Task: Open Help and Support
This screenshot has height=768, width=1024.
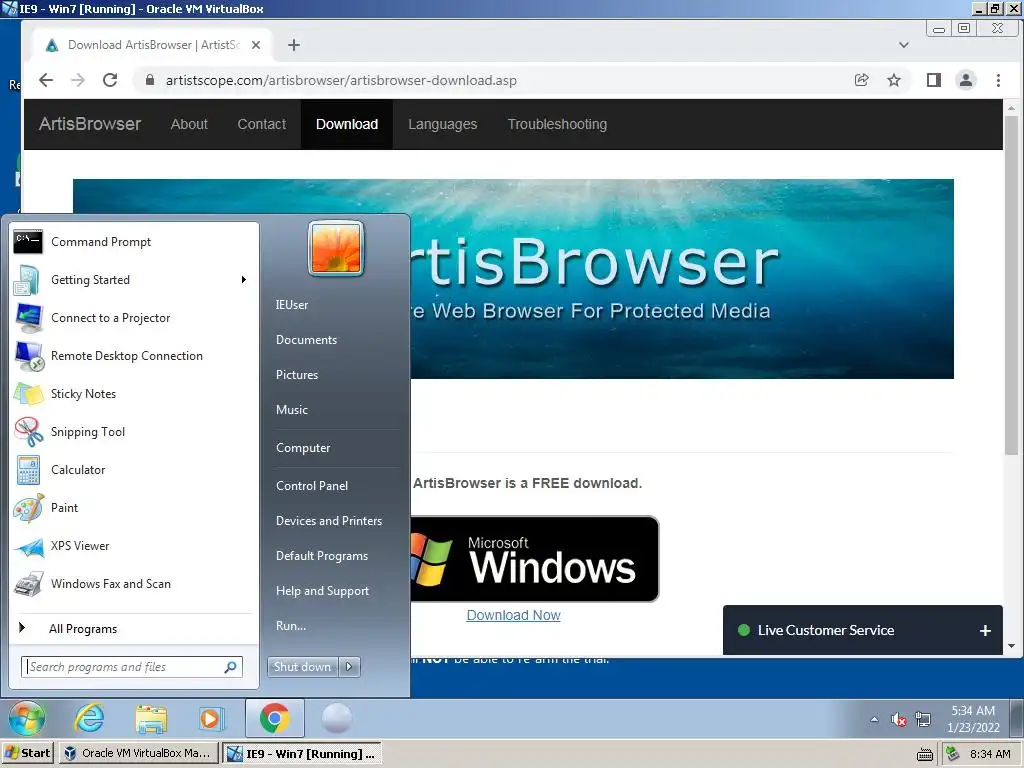Action: point(322,591)
